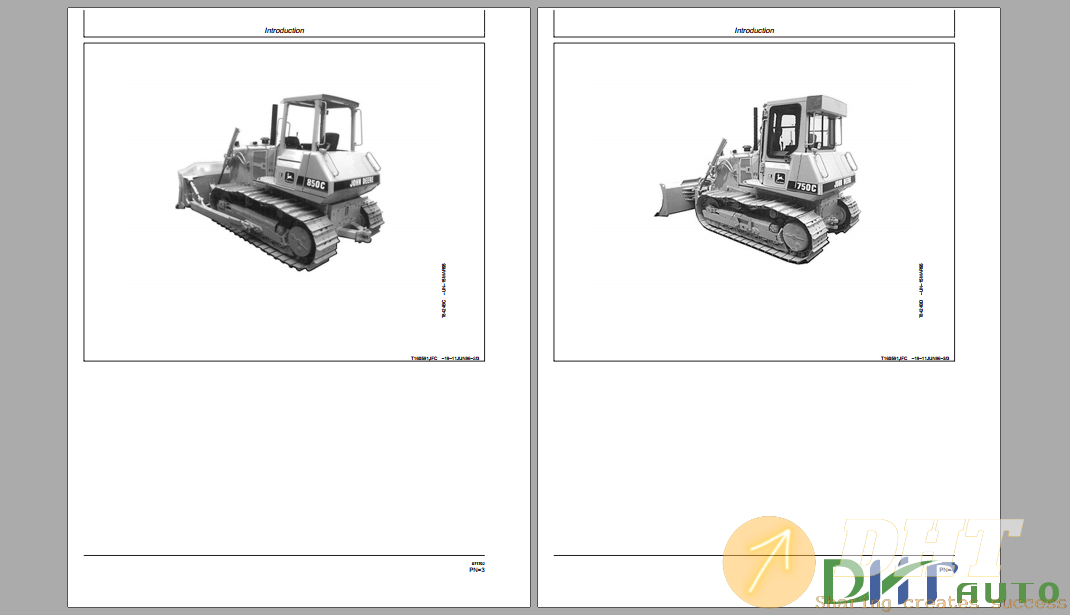Click the "850C" model label on dozer

[x=315, y=184]
